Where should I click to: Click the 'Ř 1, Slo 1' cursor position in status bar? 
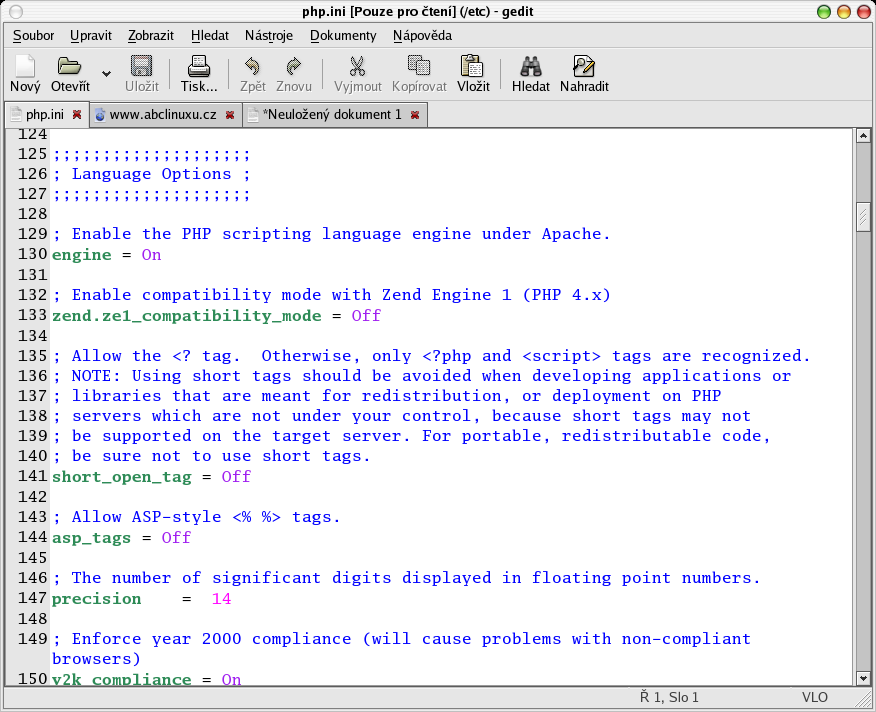[x=669, y=697]
